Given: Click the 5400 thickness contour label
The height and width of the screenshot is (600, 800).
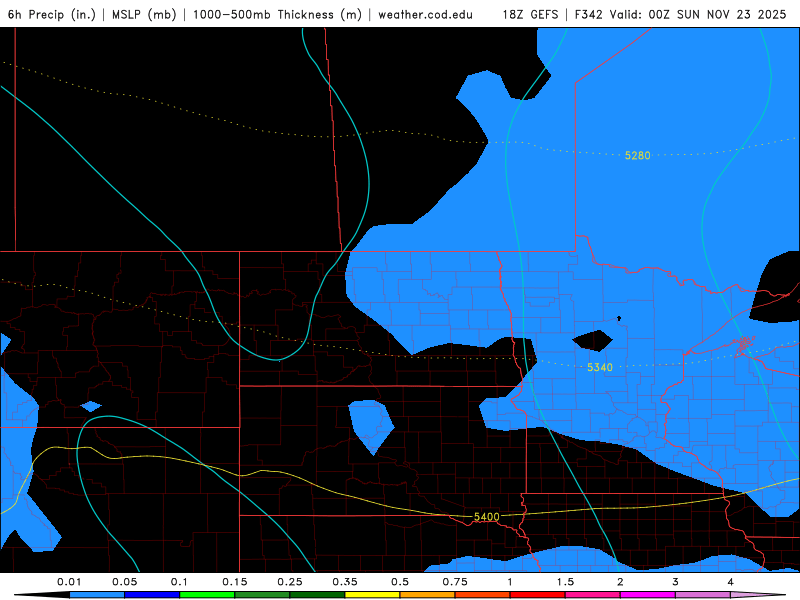Looking at the screenshot, I should 487,517.
